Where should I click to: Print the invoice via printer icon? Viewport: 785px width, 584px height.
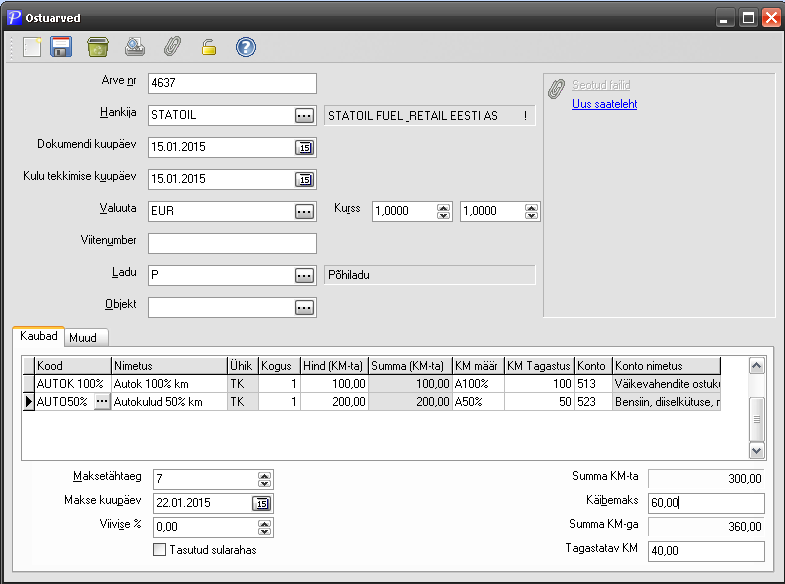[135, 47]
